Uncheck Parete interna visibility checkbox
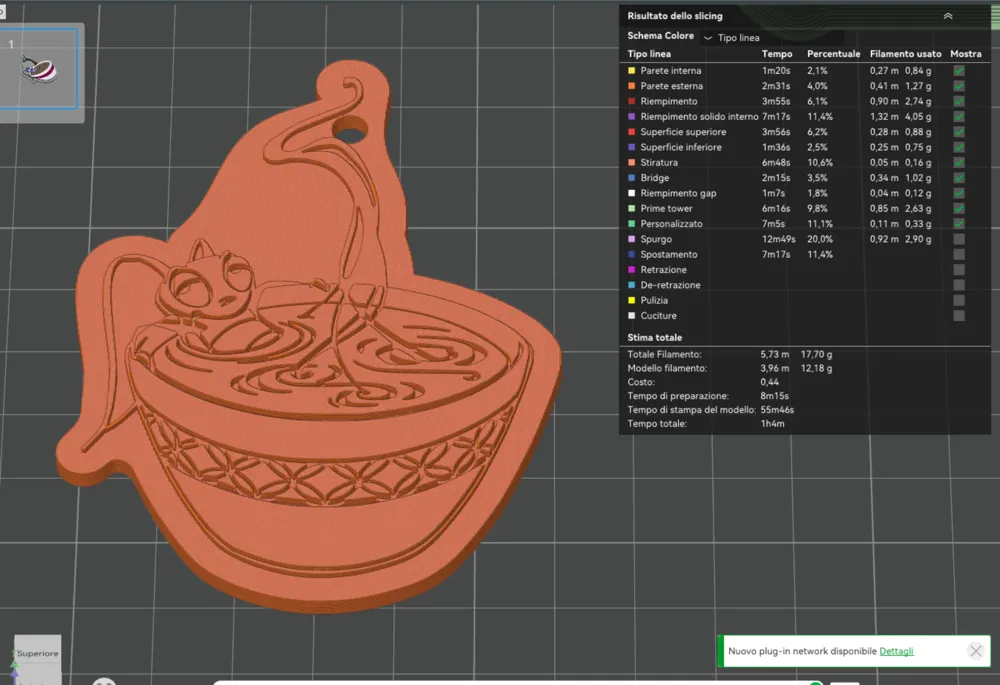Screen dimensions: 1000x685 click(x=959, y=71)
